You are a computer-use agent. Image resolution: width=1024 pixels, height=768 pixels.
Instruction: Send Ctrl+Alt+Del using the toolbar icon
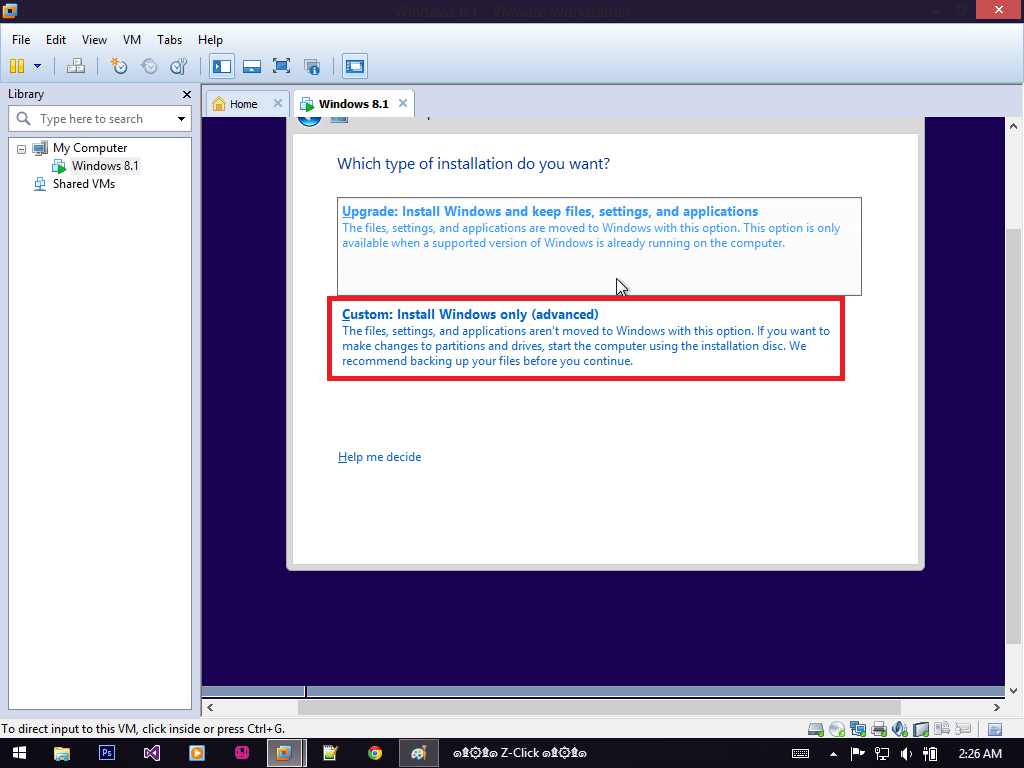click(x=76, y=66)
